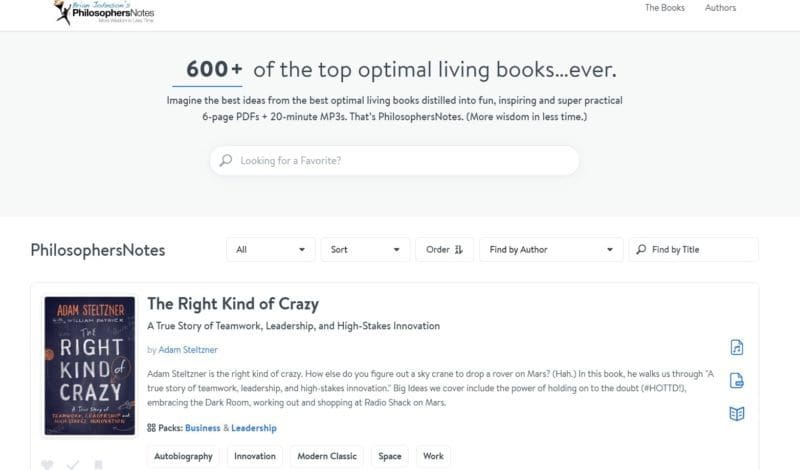Open the Sort dropdown

point(365,250)
